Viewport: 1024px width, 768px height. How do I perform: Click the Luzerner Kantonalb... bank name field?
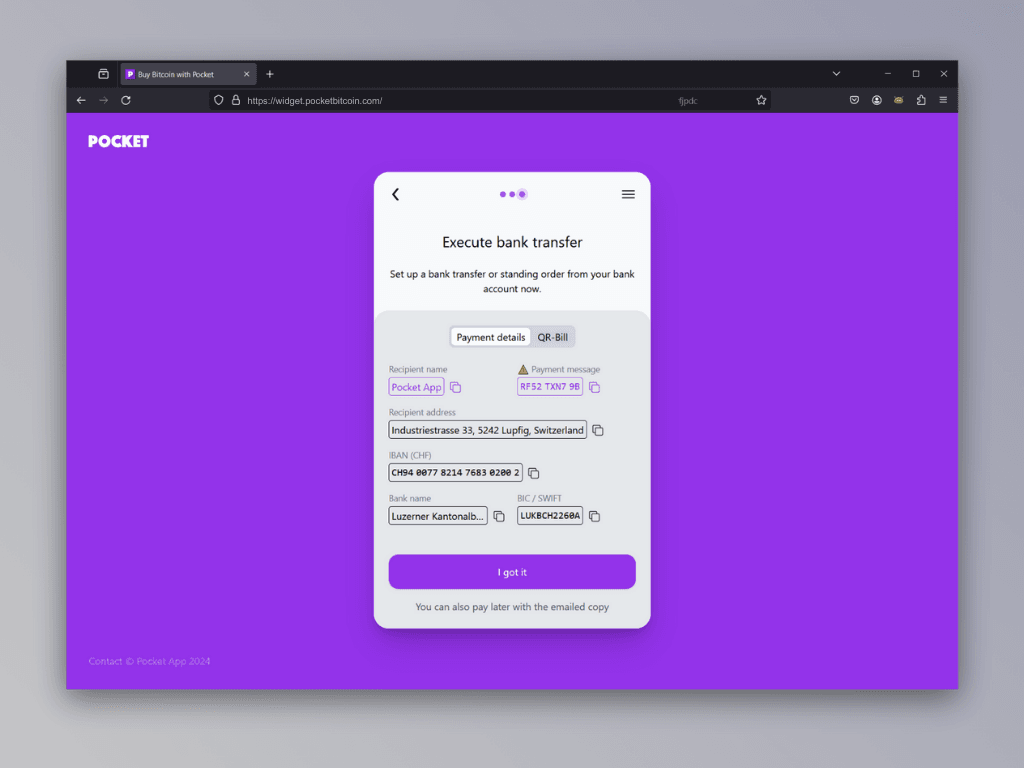coord(438,516)
